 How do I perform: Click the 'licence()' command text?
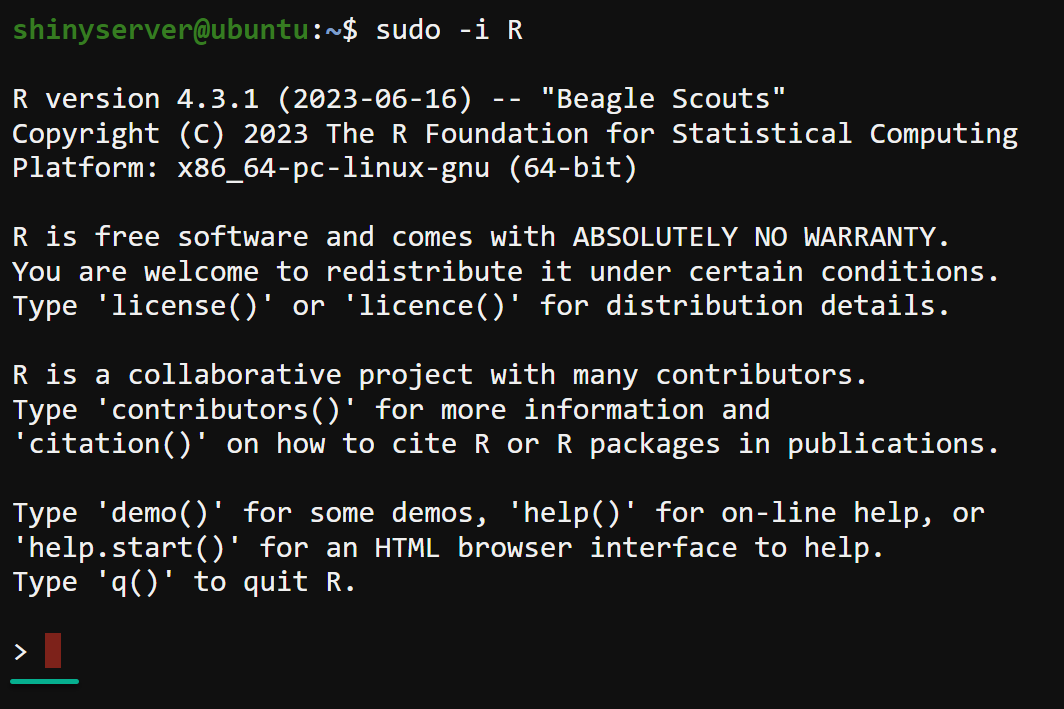[424, 306]
